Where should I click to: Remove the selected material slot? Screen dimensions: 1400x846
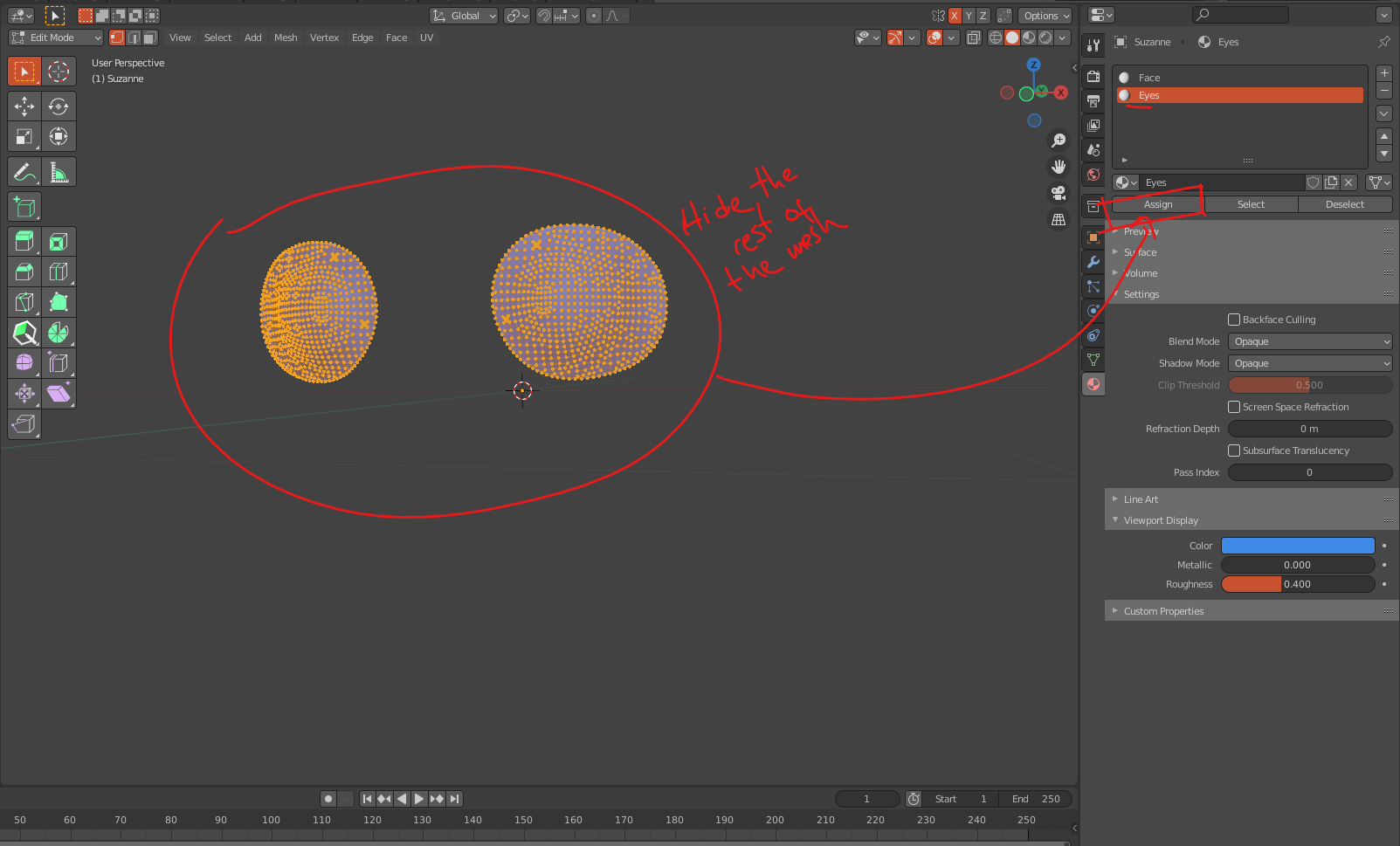[1384, 91]
